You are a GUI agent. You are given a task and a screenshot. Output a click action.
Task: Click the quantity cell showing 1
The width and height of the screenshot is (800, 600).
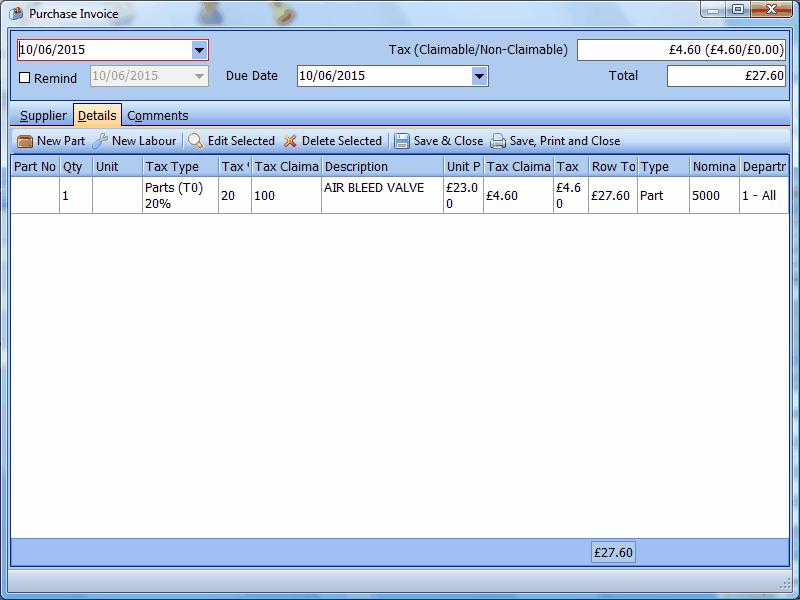point(76,195)
